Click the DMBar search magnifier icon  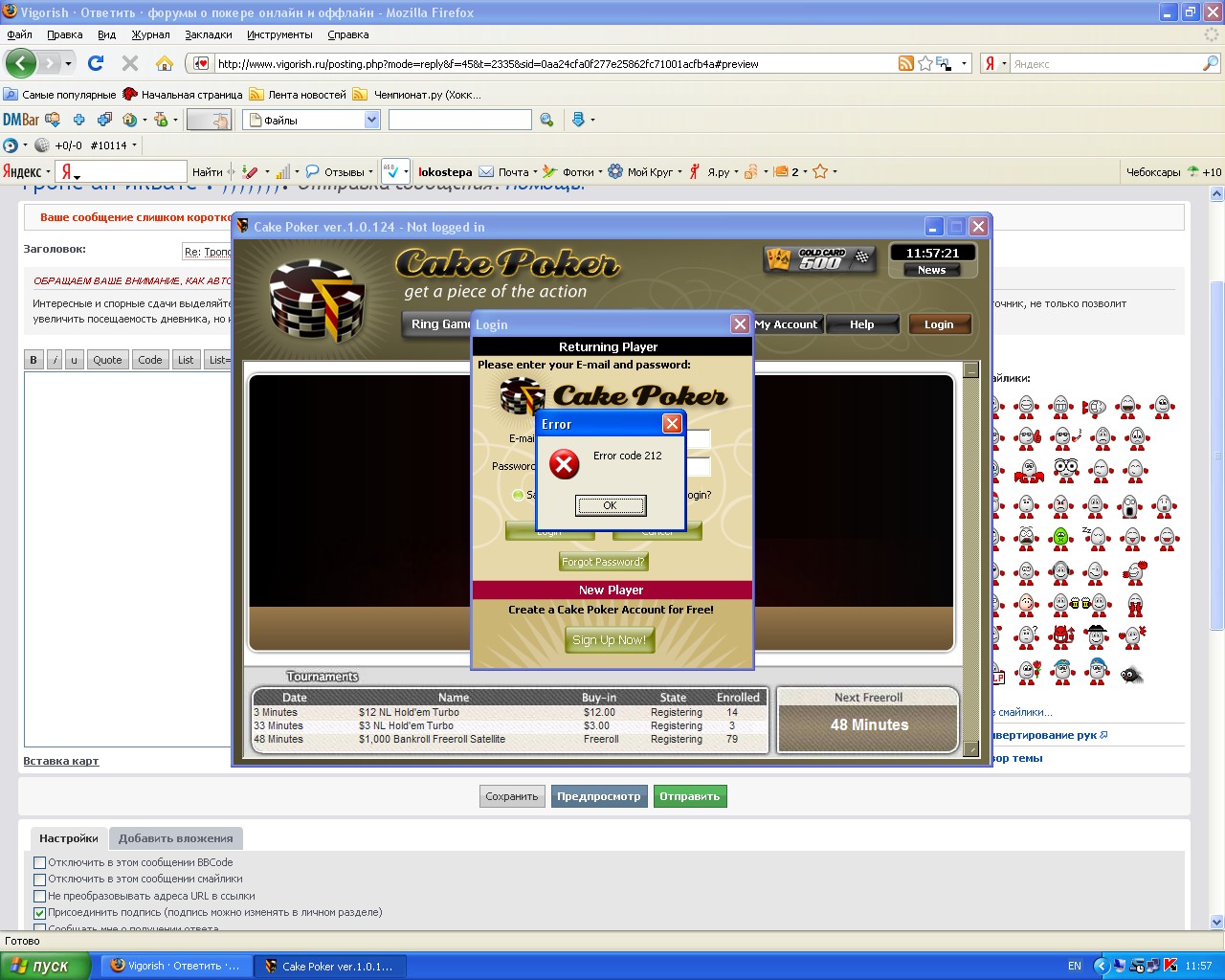coord(546,120)
